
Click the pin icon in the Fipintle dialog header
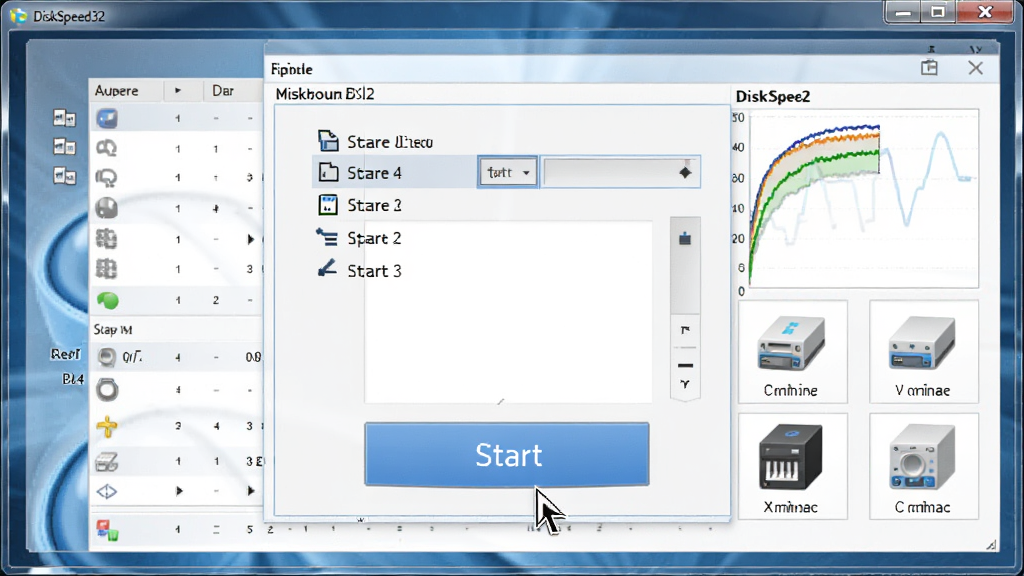pos(929,67)
